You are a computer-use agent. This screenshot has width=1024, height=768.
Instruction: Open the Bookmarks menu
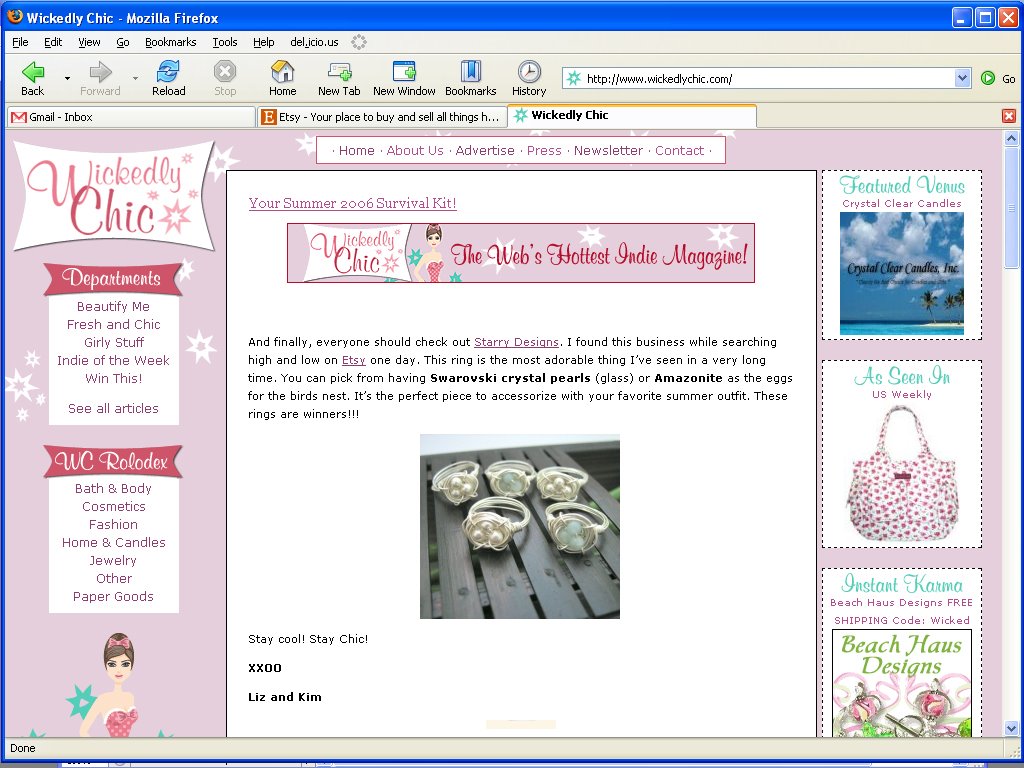(170, 42)
